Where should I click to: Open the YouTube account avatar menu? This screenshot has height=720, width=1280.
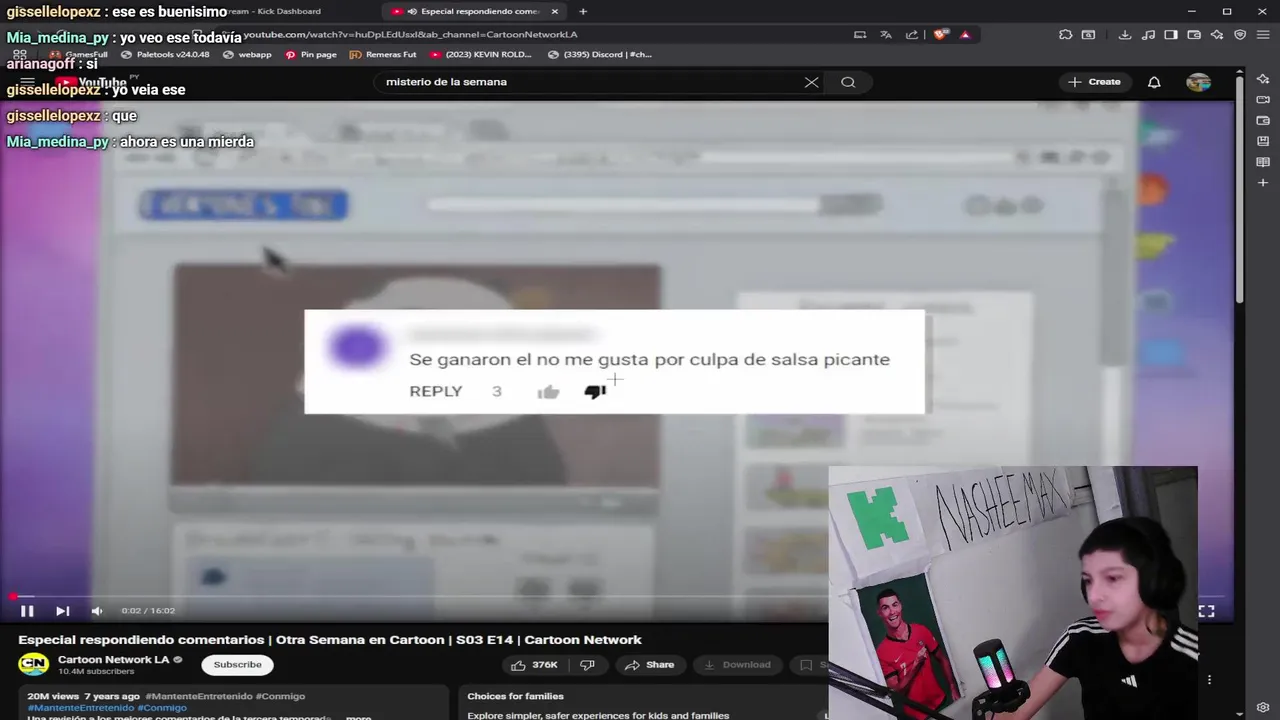(1198, 82)
